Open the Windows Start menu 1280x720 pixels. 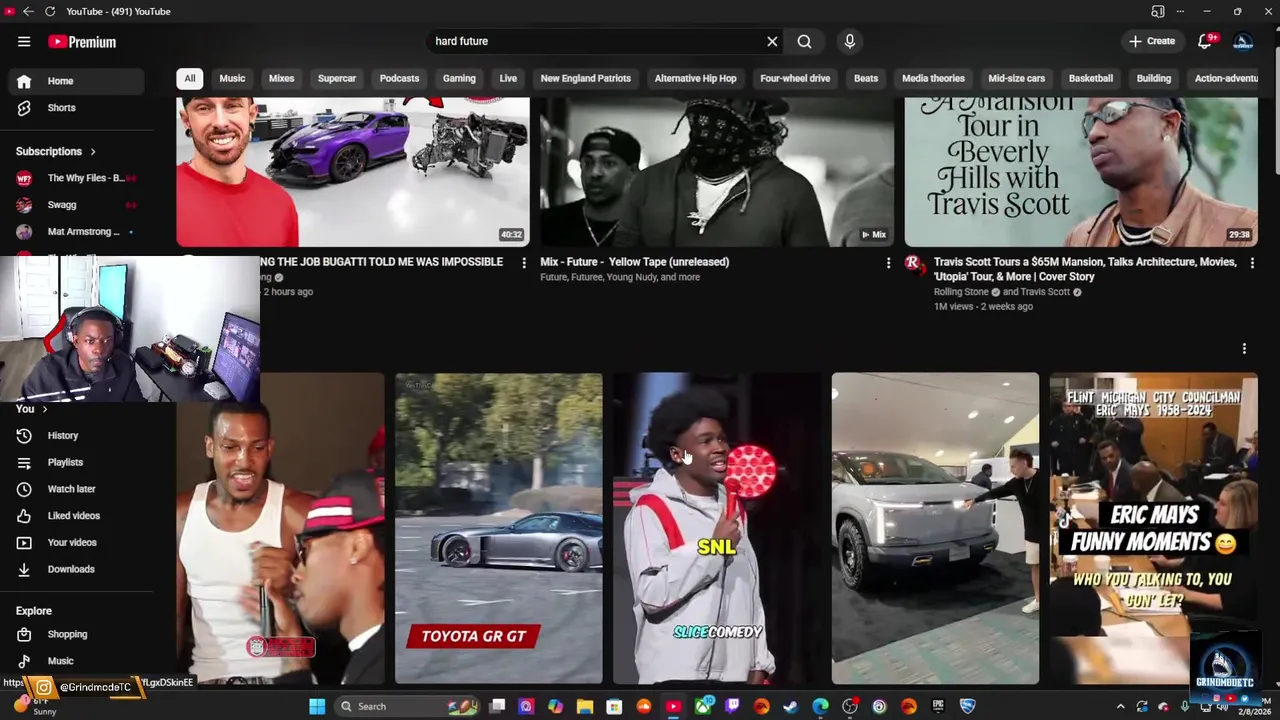pos(317,706)
